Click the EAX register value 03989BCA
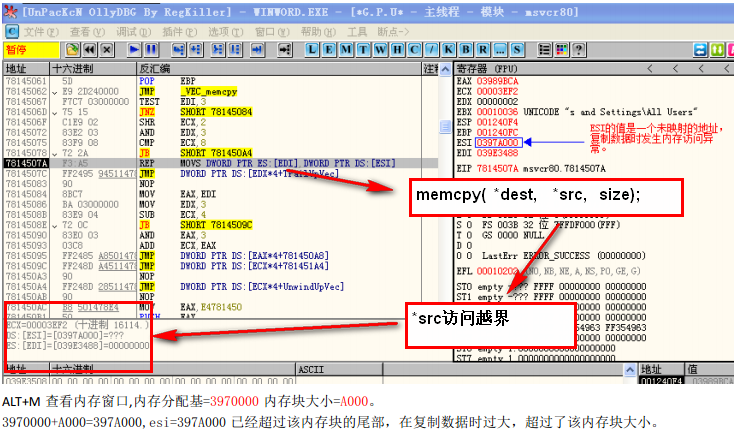This screenshot has width=737, height=431. [x=498, y=81]
